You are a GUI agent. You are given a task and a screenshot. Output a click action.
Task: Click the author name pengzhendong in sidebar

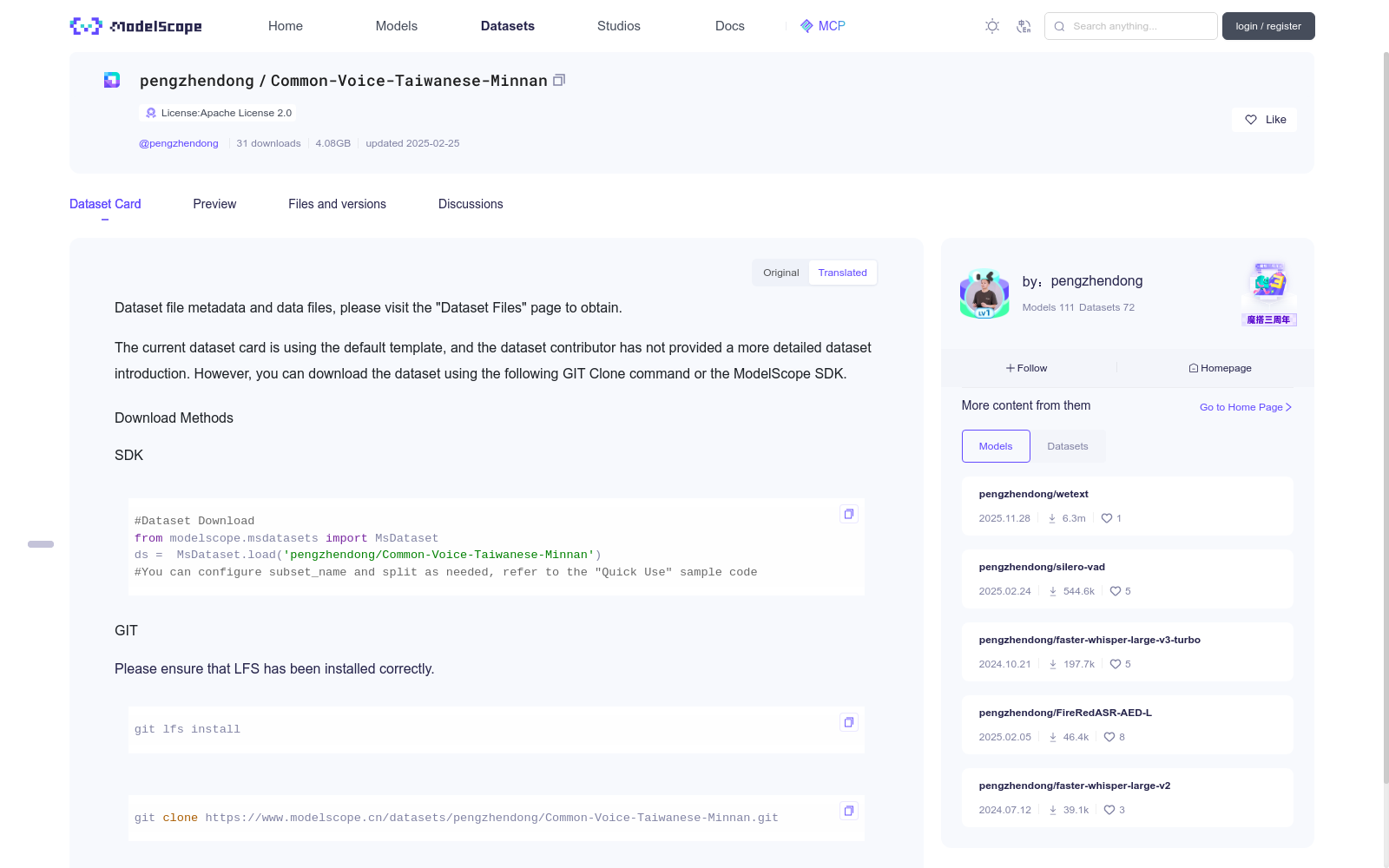1096,281
